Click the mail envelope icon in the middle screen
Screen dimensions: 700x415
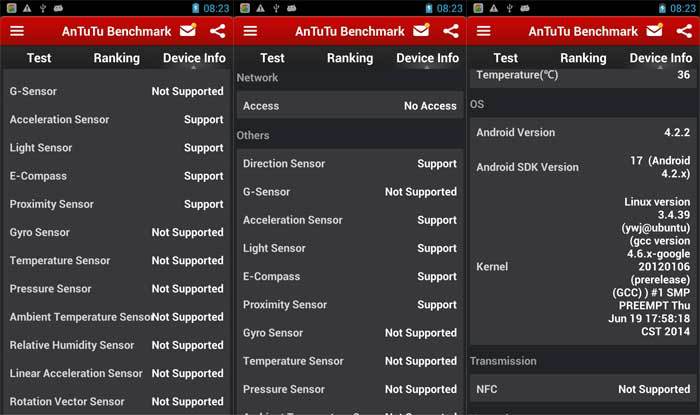coord(422,30)
